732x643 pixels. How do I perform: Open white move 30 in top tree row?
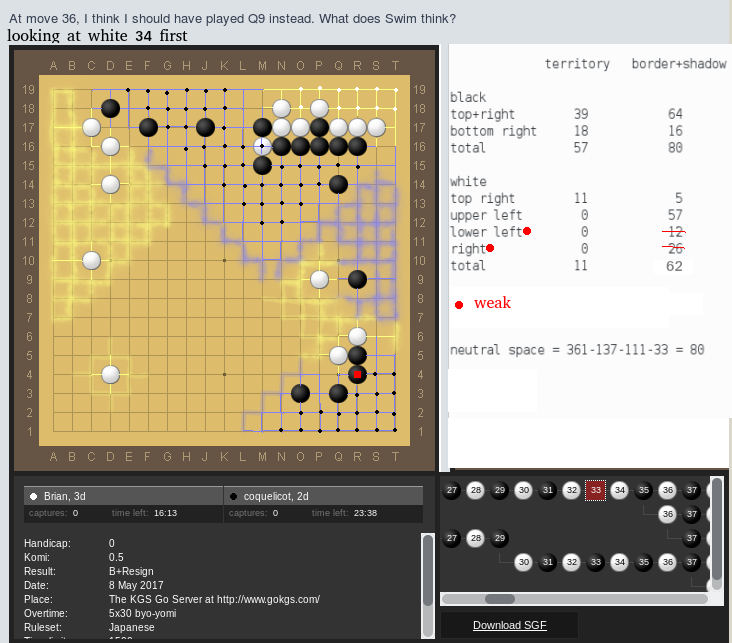524,490
